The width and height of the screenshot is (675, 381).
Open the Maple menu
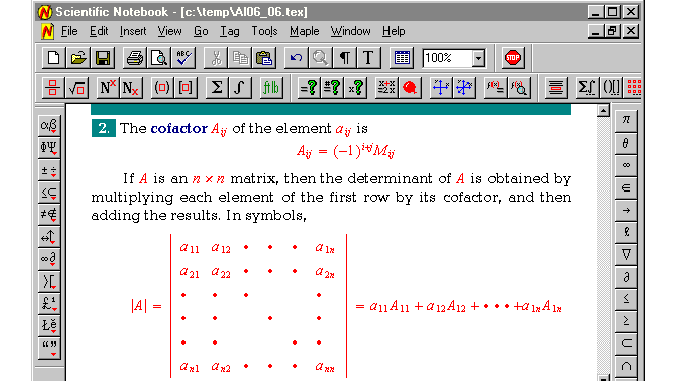pos(304,31)
